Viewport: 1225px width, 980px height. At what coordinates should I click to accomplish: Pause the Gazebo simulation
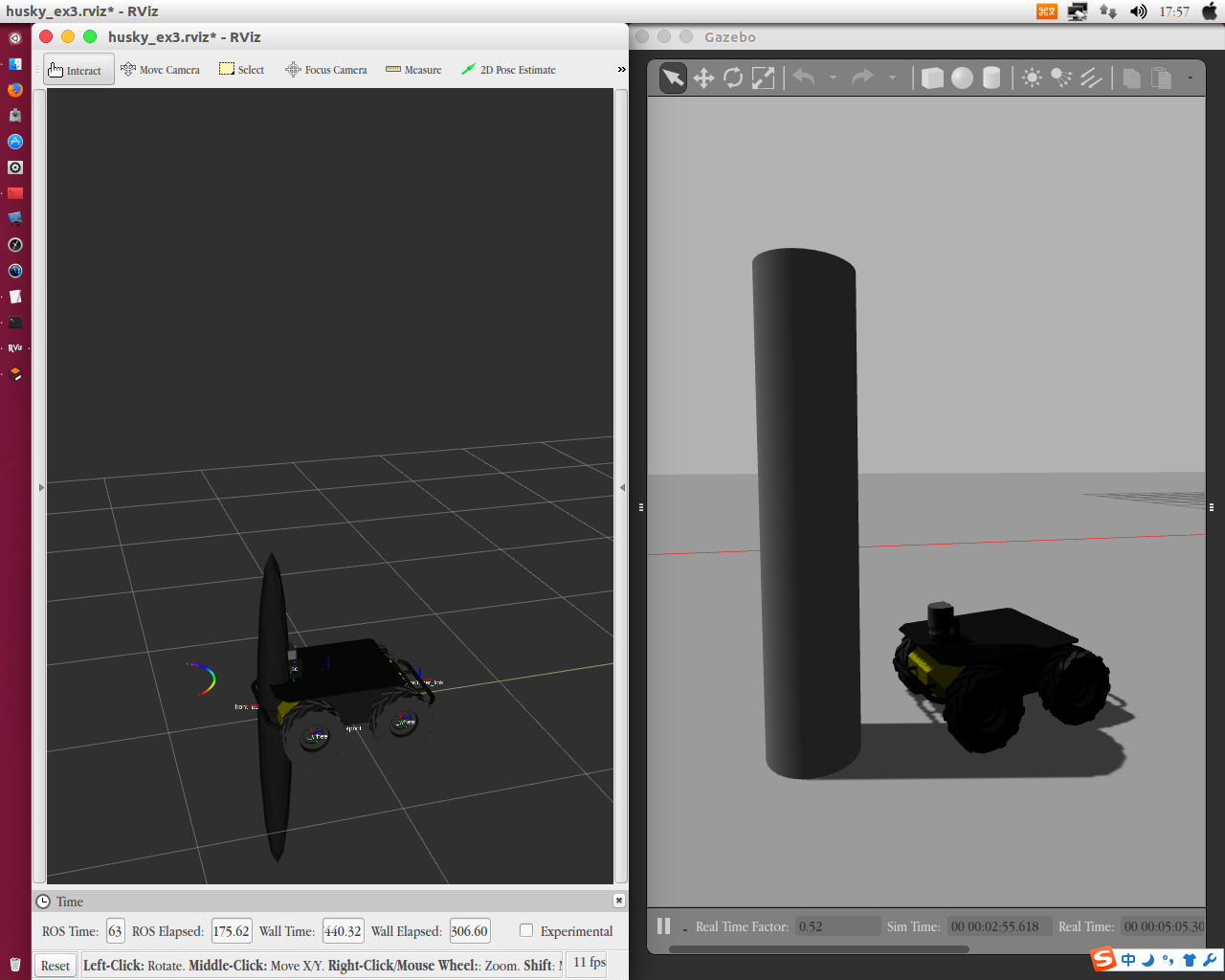pyautogui.click(x=663, y=925)
